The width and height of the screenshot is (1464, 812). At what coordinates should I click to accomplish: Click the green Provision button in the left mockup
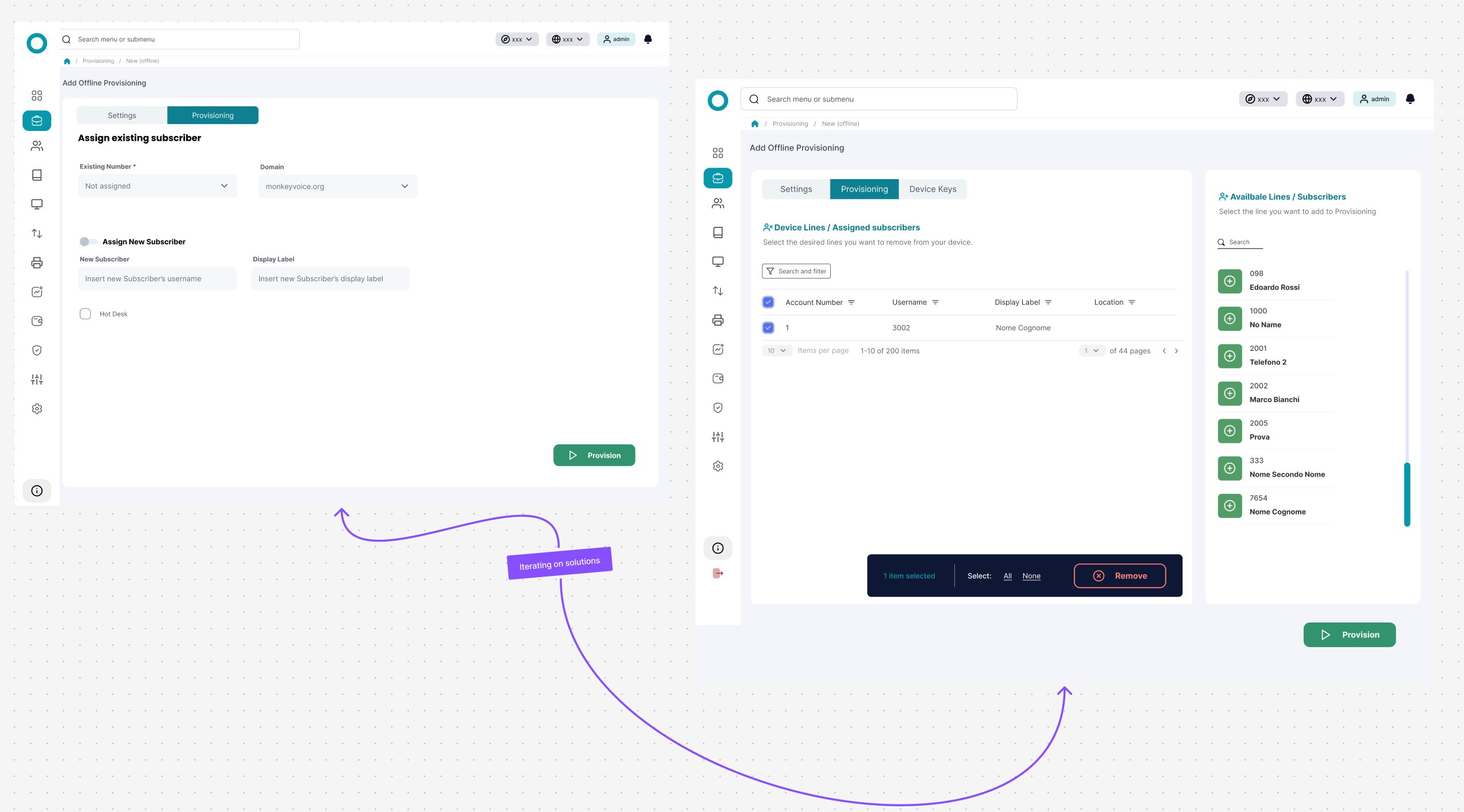tap(594, 455)
